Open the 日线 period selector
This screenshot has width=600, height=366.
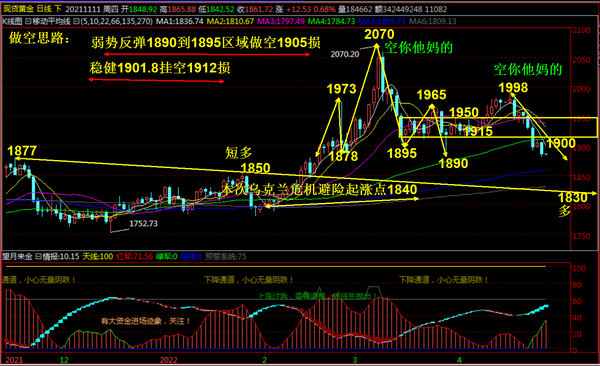pyautogui.click(x=44, y=9)
